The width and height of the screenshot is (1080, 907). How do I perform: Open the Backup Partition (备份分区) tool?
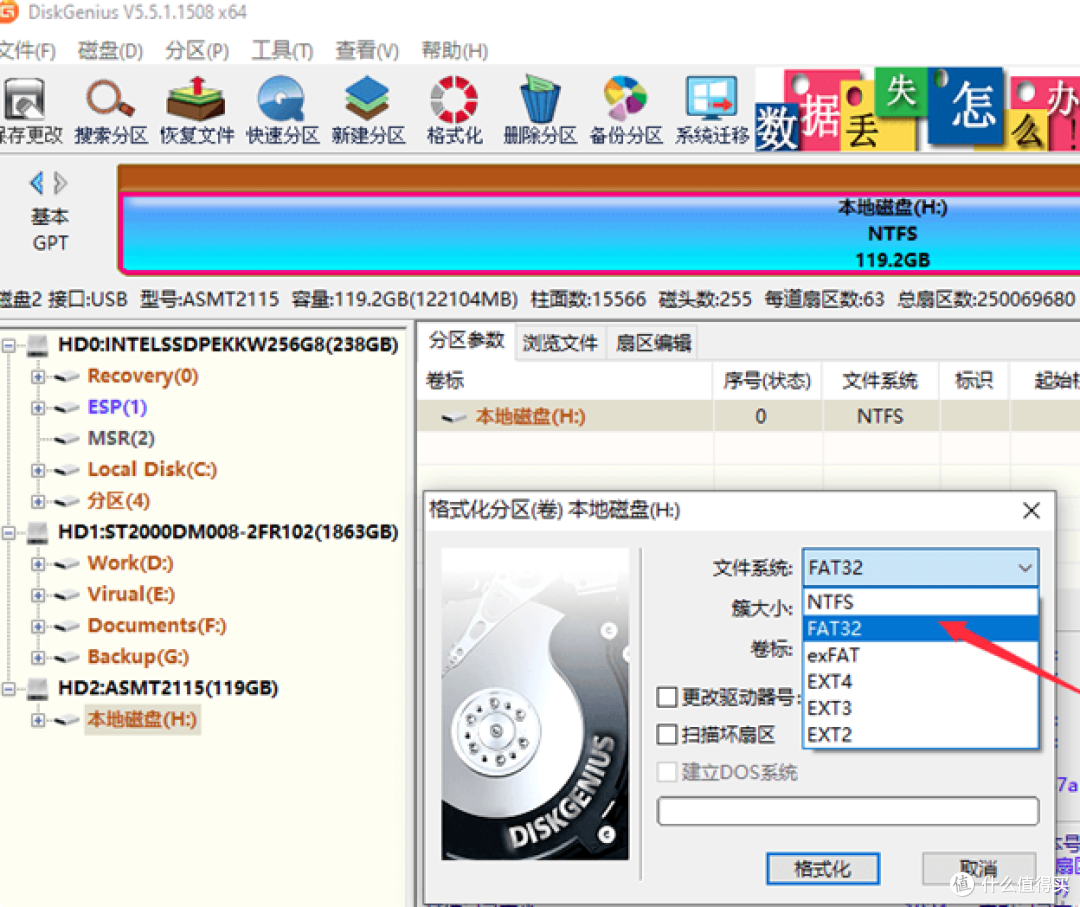625,110
